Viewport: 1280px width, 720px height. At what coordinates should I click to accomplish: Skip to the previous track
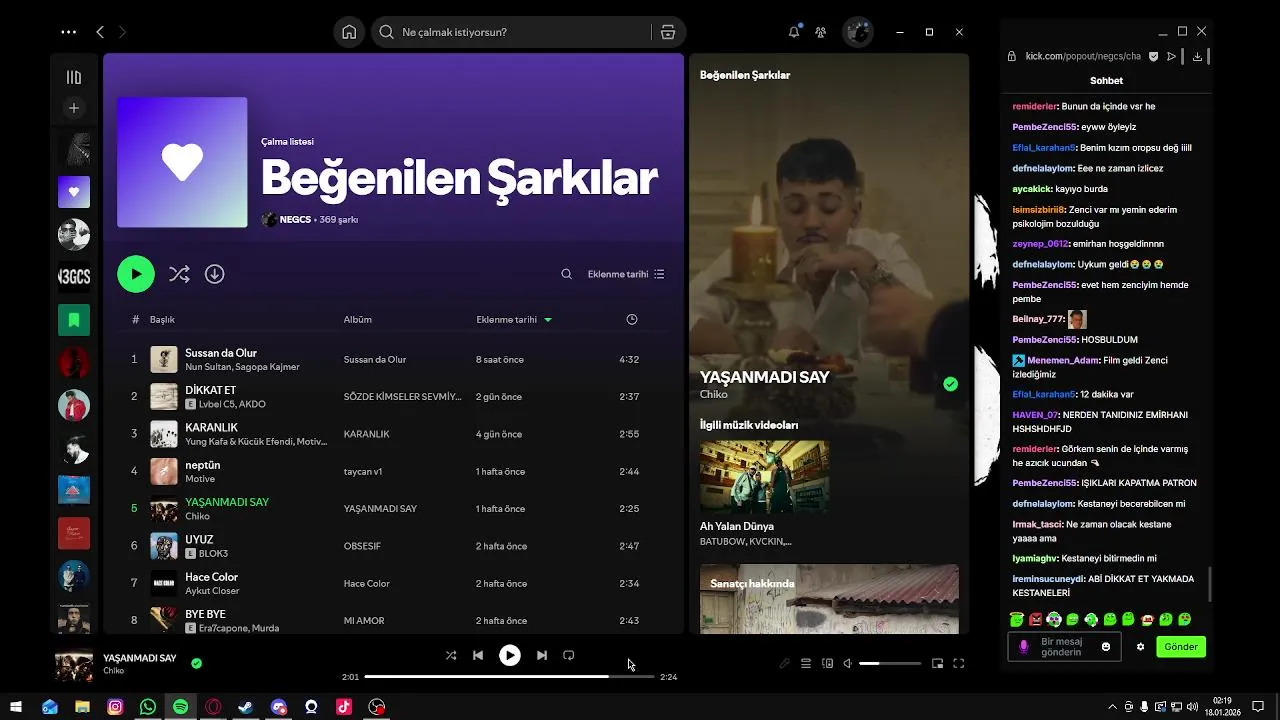coord(478,655)
